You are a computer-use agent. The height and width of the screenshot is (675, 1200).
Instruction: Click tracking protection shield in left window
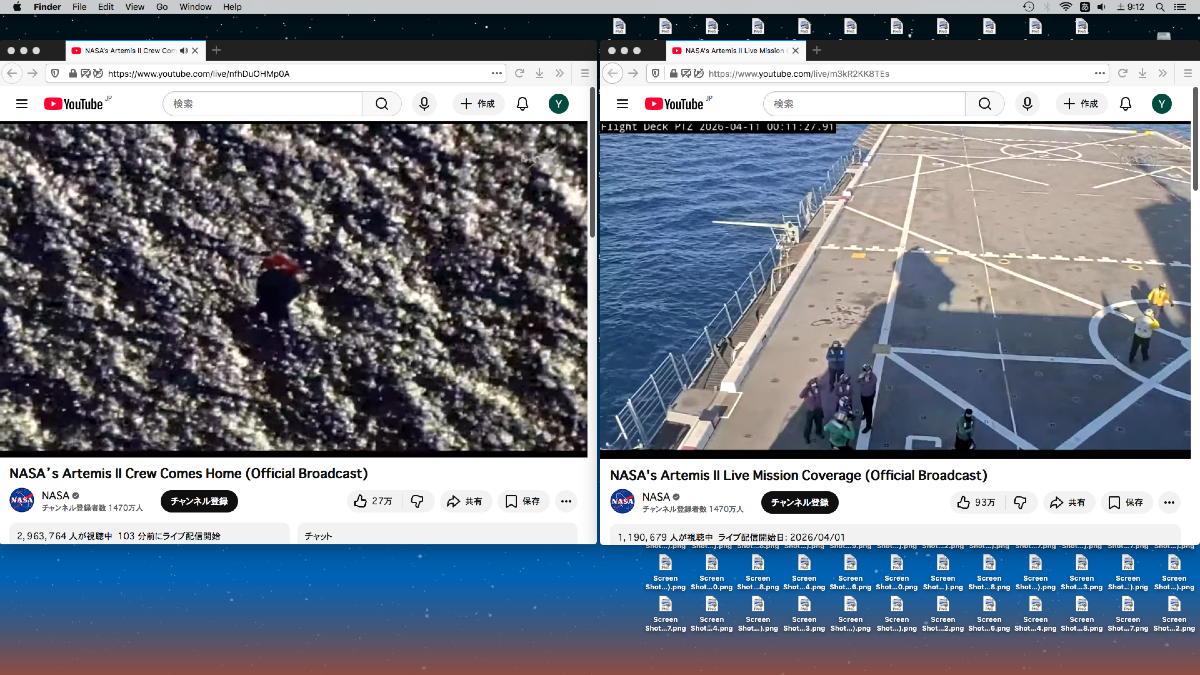(54, 73)
